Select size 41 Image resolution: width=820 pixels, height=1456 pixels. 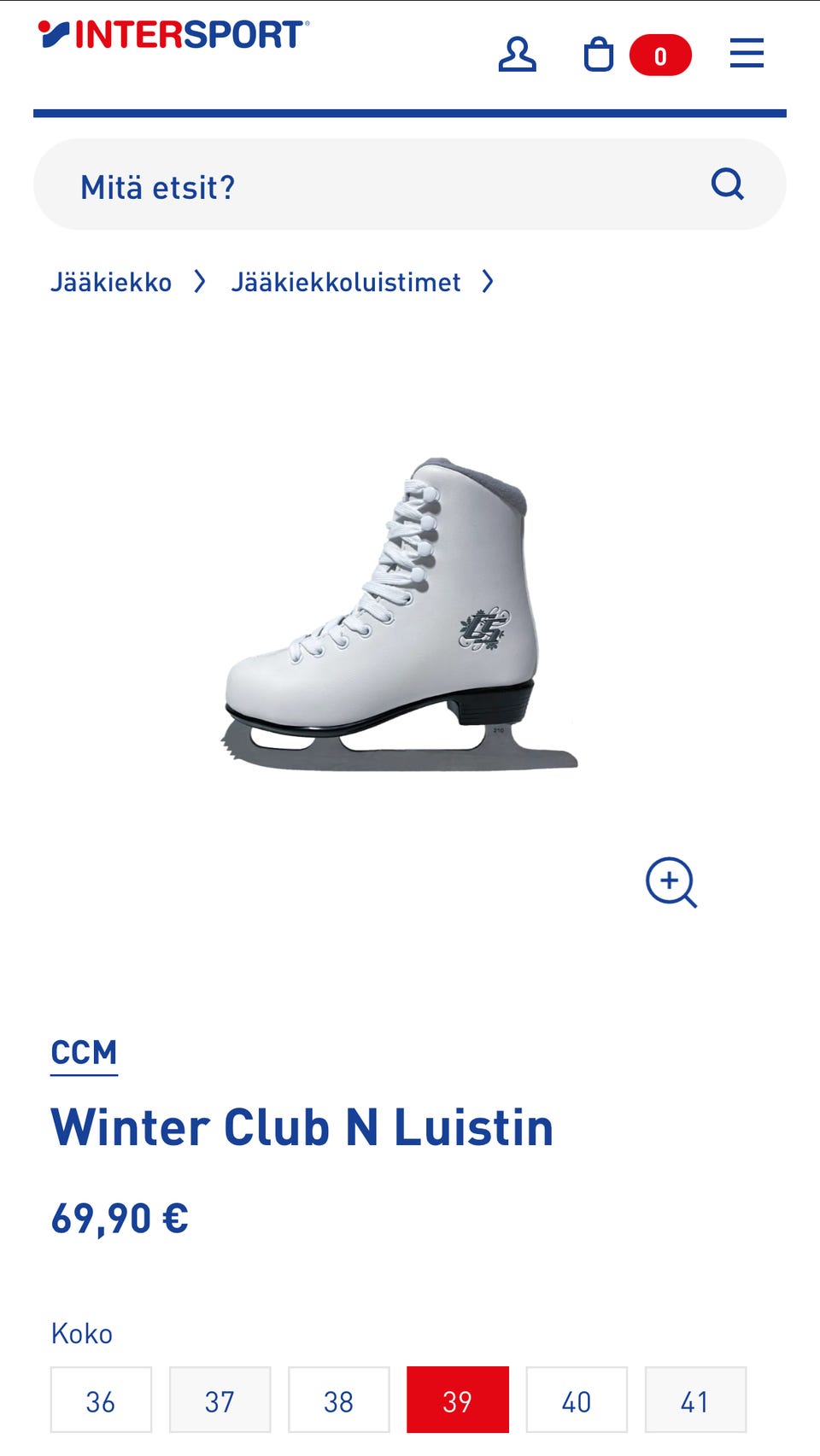[x=695, y=1400]
